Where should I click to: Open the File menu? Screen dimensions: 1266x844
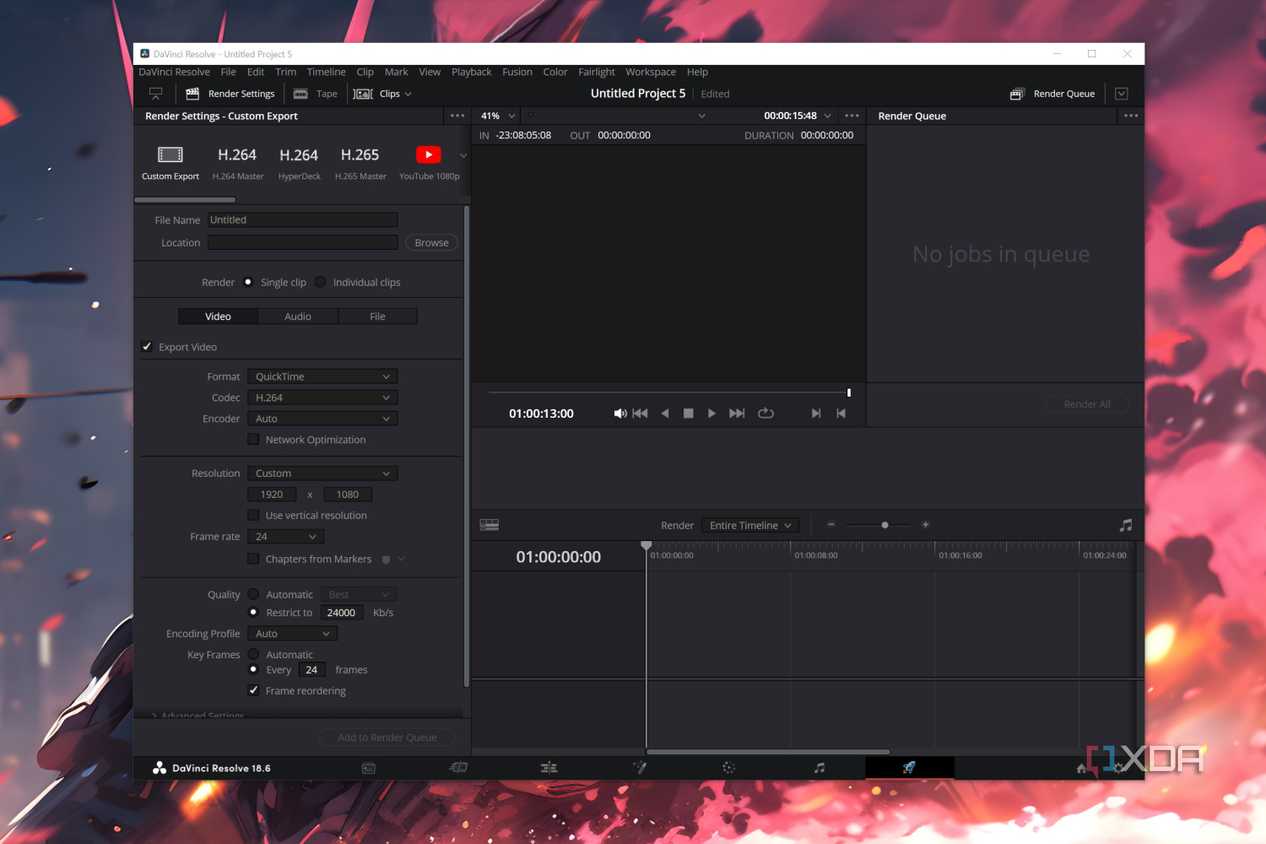coord(228,72)
